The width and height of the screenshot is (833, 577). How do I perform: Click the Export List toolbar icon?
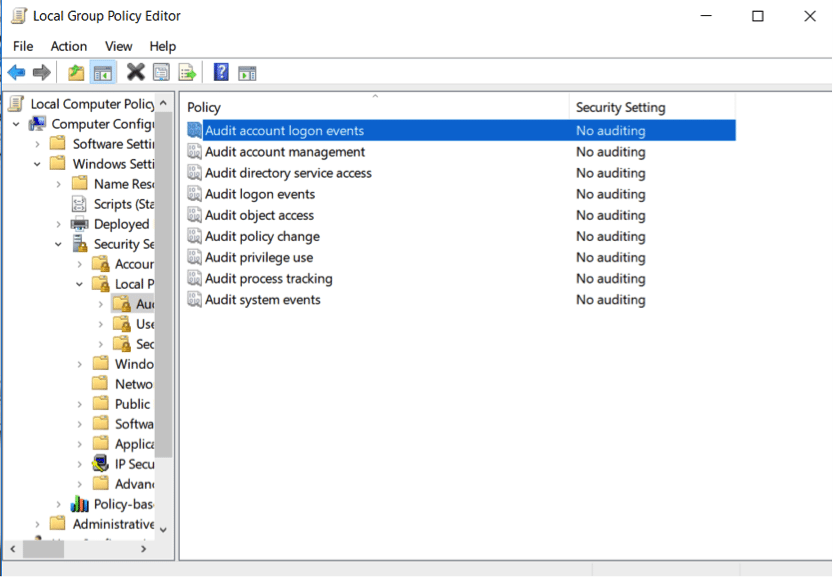tap(187, 72)
